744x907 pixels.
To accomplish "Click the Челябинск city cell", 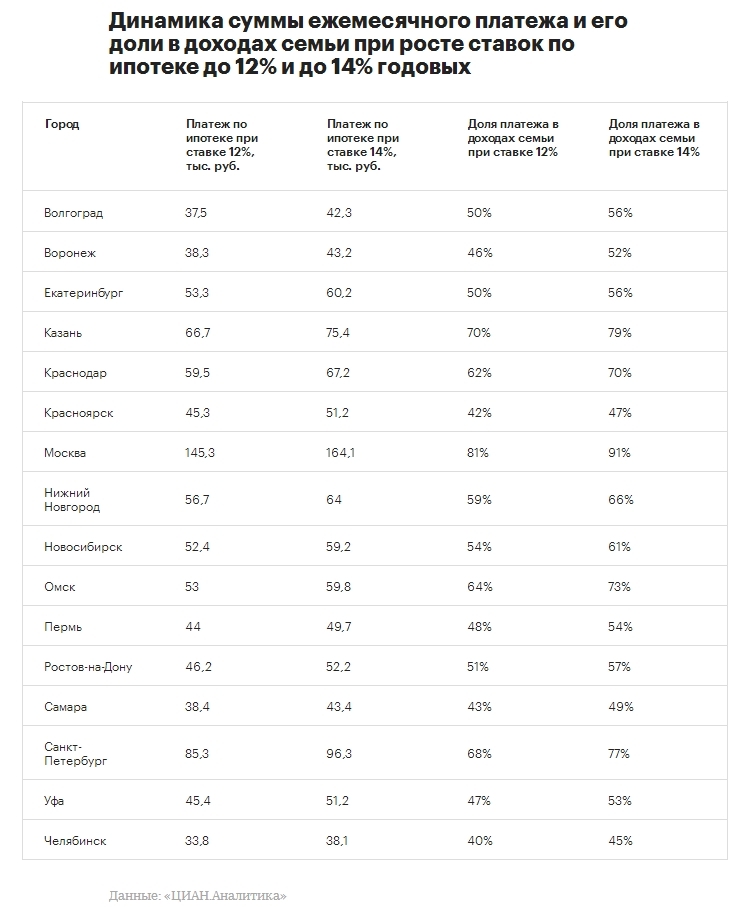I will tap(75, 841).
